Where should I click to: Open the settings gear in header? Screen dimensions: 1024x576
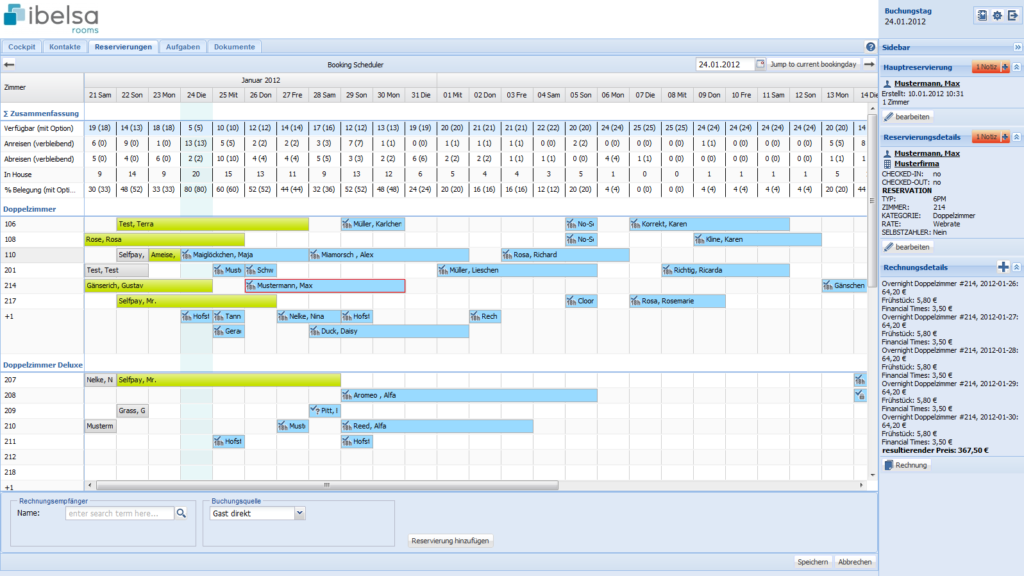pos(997,16)
